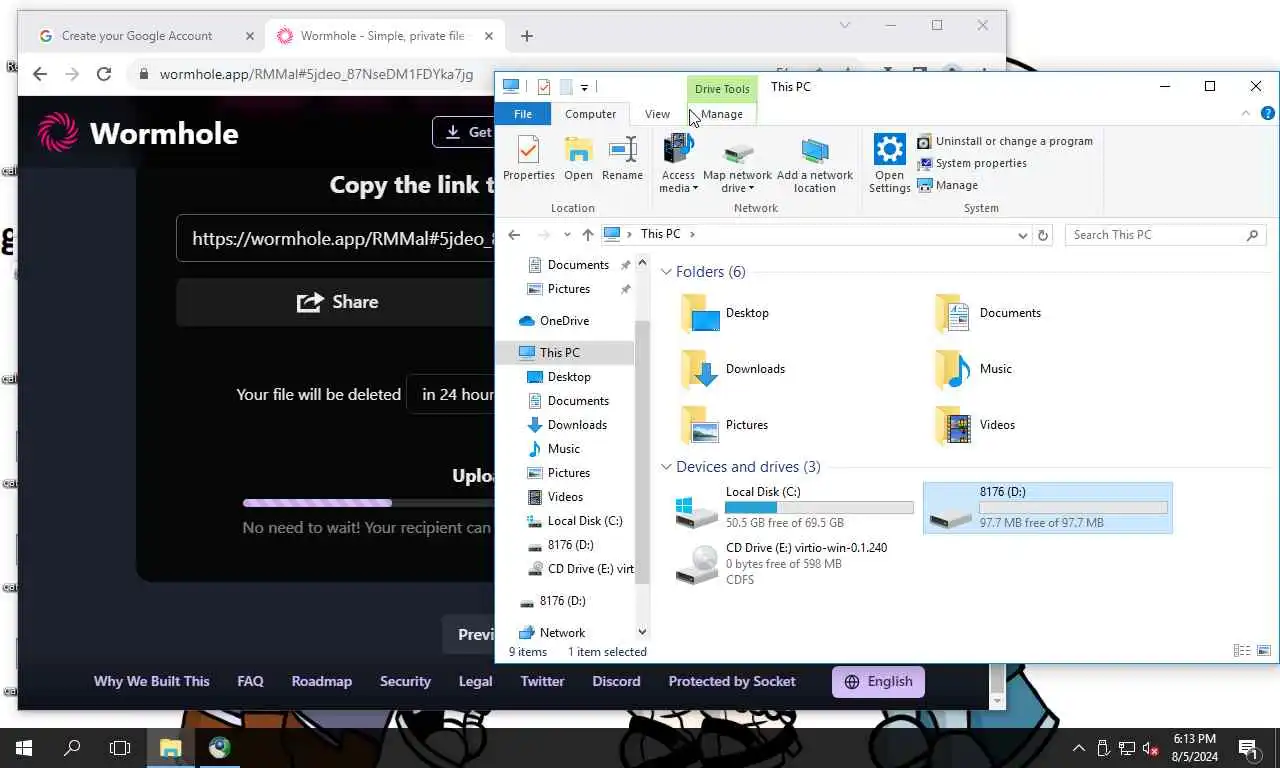Click the File Explorer taskbar icon

pyautogui.click(x=170, y=748)
